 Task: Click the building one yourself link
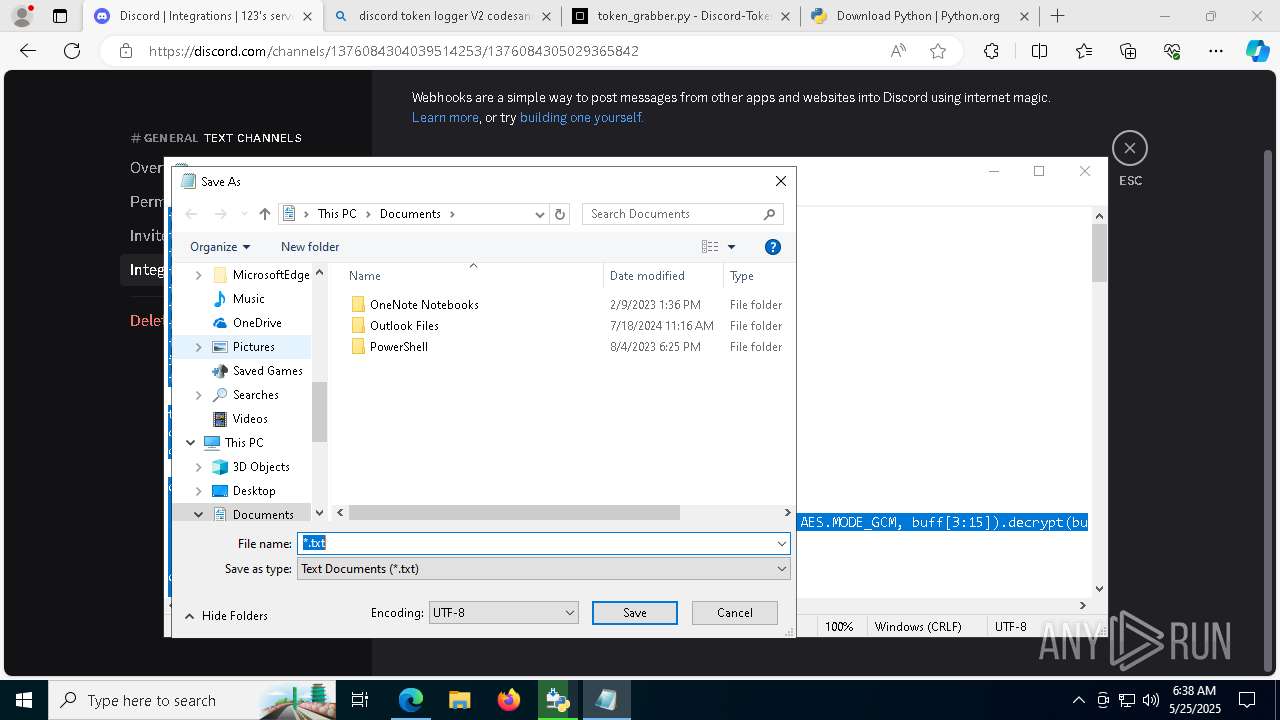(x=581, y=118)
